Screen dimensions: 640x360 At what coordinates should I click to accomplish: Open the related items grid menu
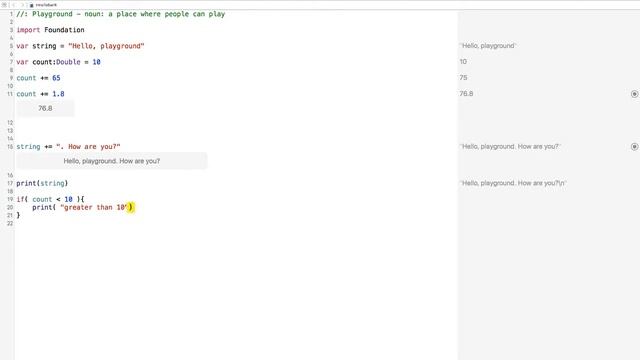point(4,5)
